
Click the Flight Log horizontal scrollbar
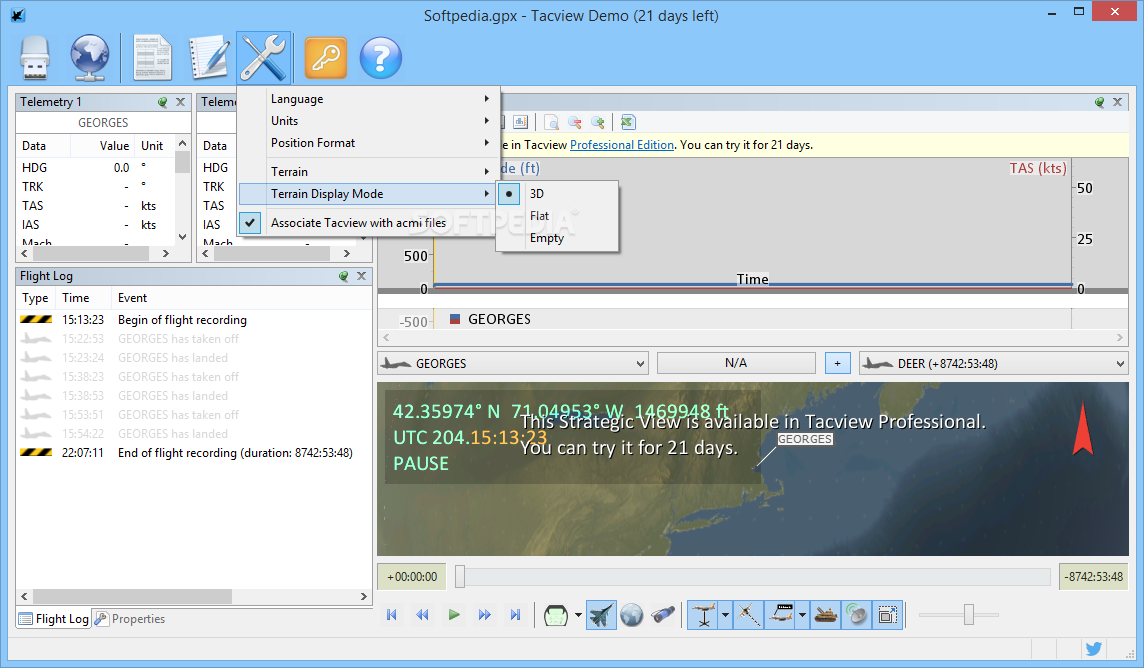point(132,596)
